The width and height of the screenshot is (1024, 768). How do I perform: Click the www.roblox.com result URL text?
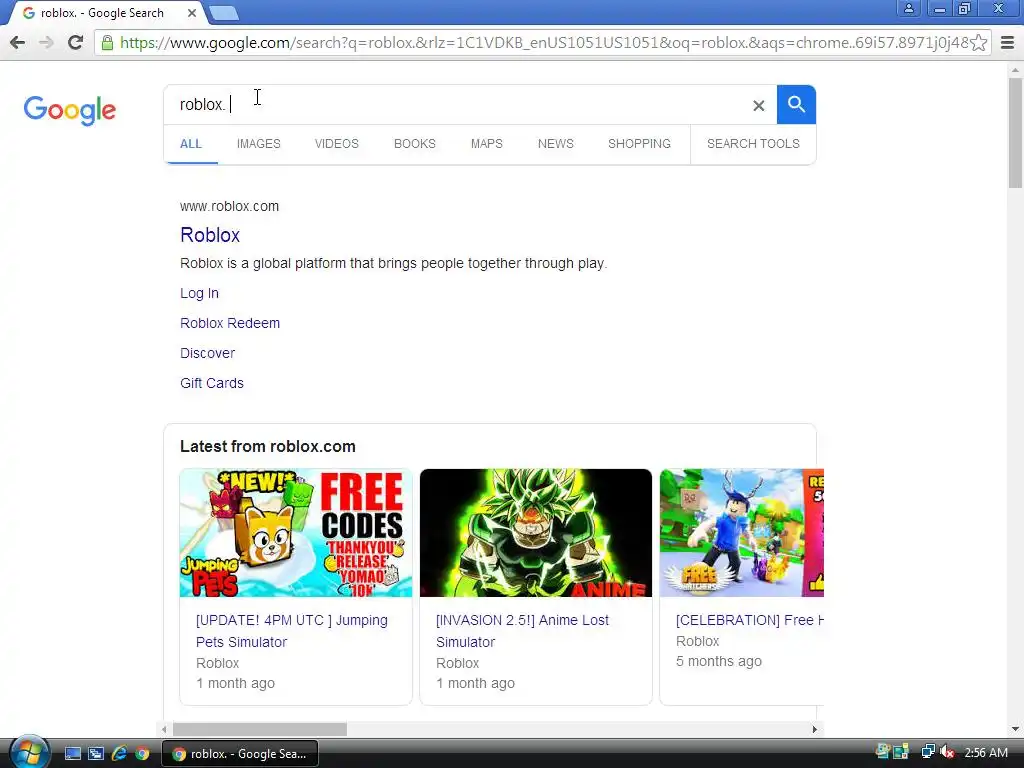click(229, 206)
